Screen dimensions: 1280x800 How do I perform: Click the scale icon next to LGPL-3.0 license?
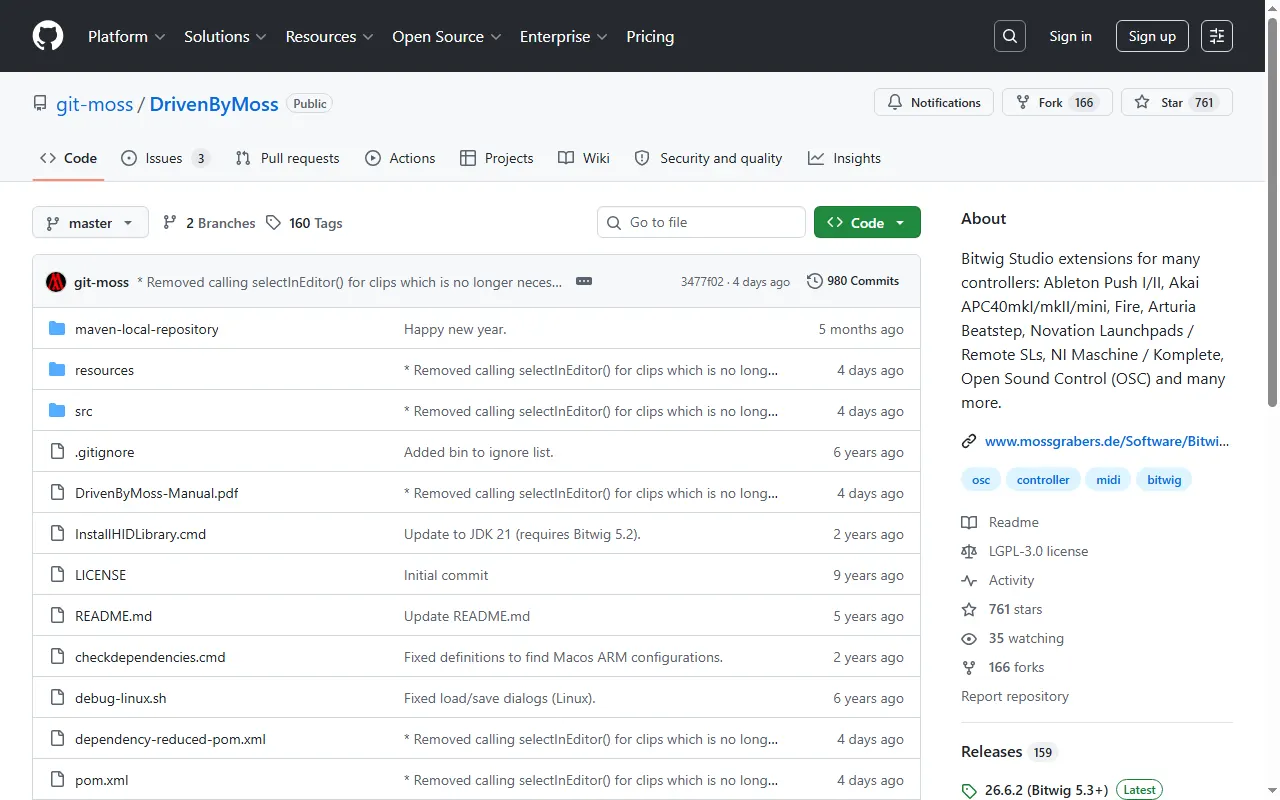pos(969,551)
